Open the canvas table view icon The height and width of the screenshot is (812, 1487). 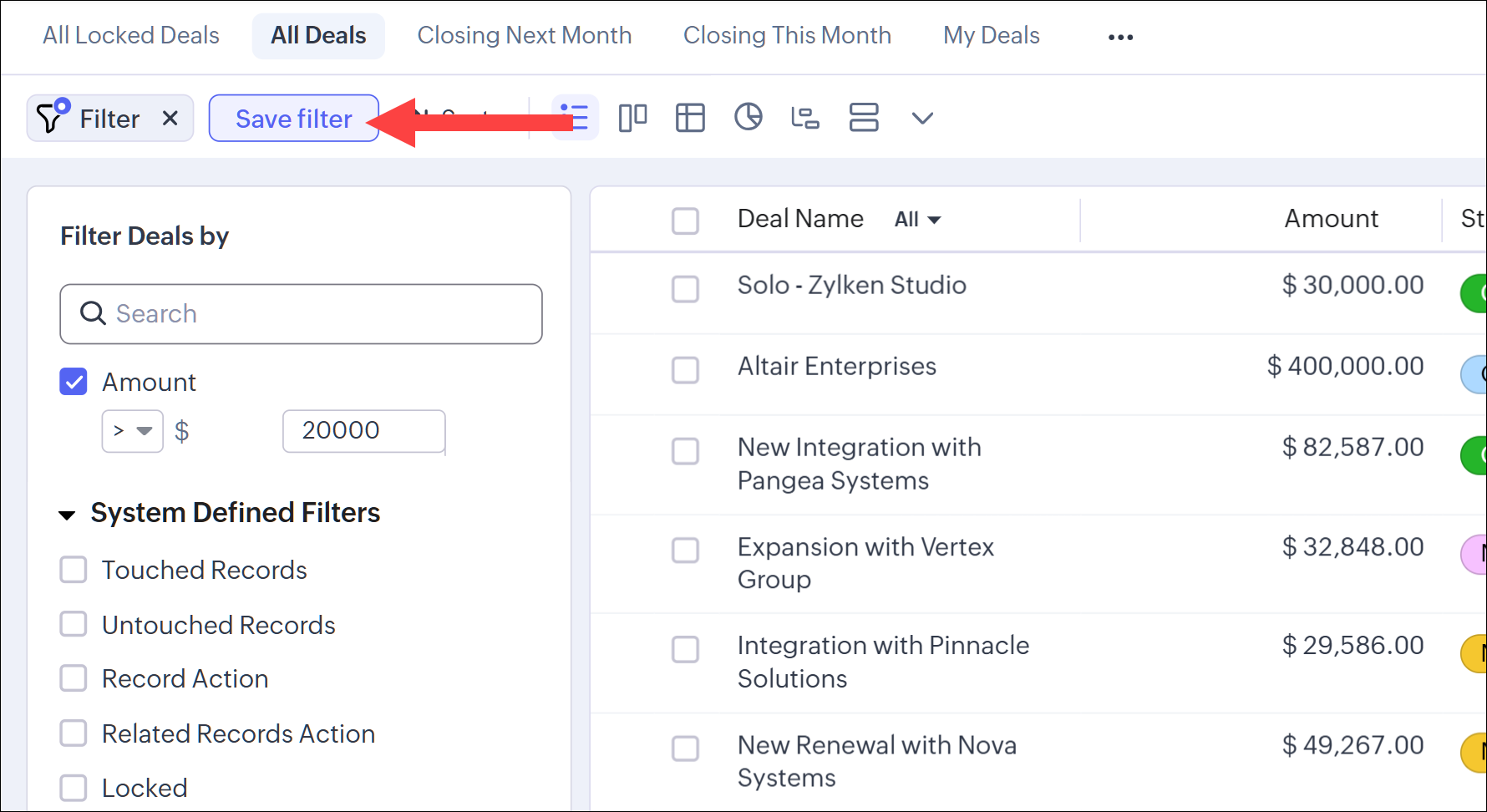690,118
